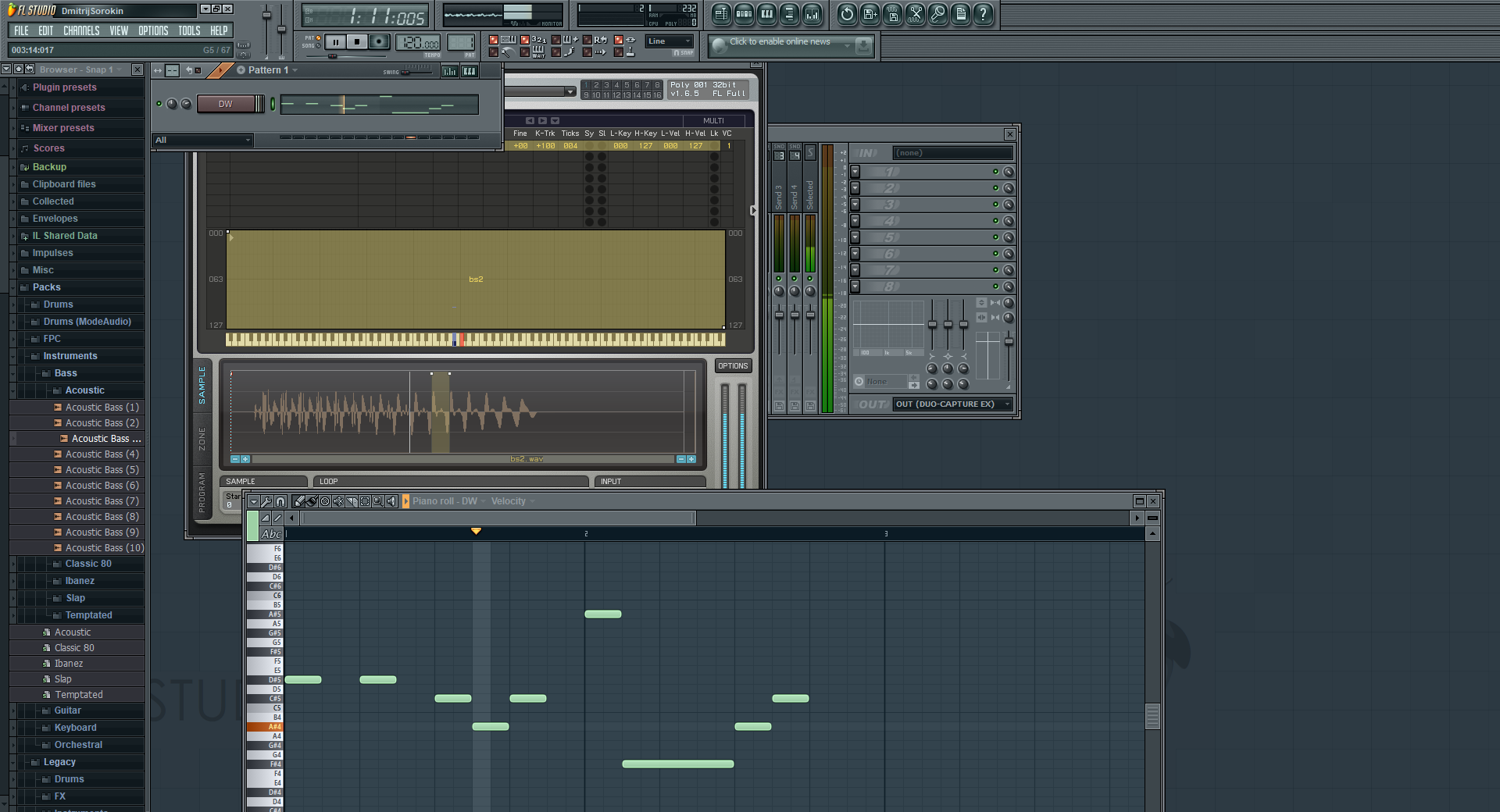Click the undo history circular arrow icon

coord(847,13)
